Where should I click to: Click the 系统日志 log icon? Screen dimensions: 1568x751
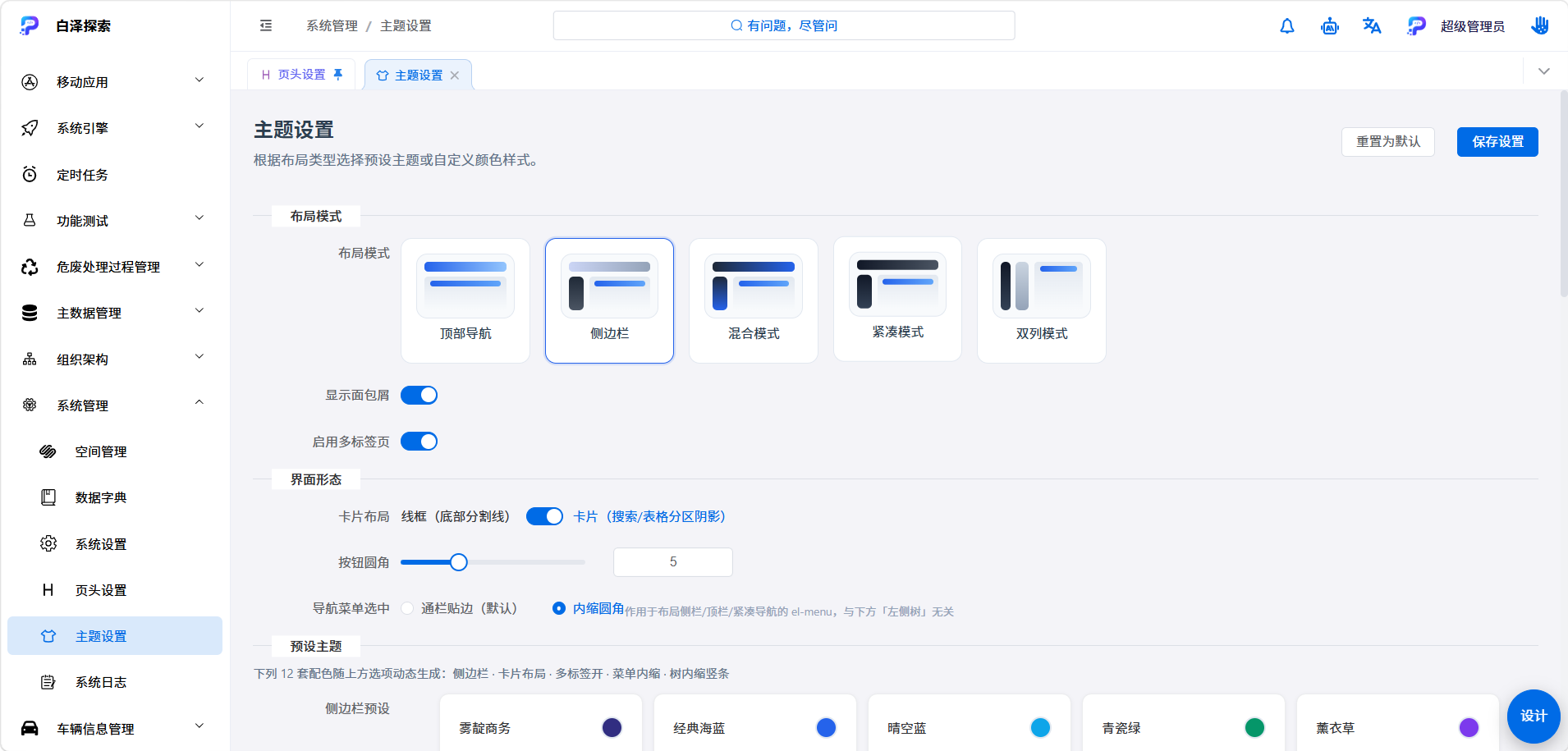tap(48, 682)
